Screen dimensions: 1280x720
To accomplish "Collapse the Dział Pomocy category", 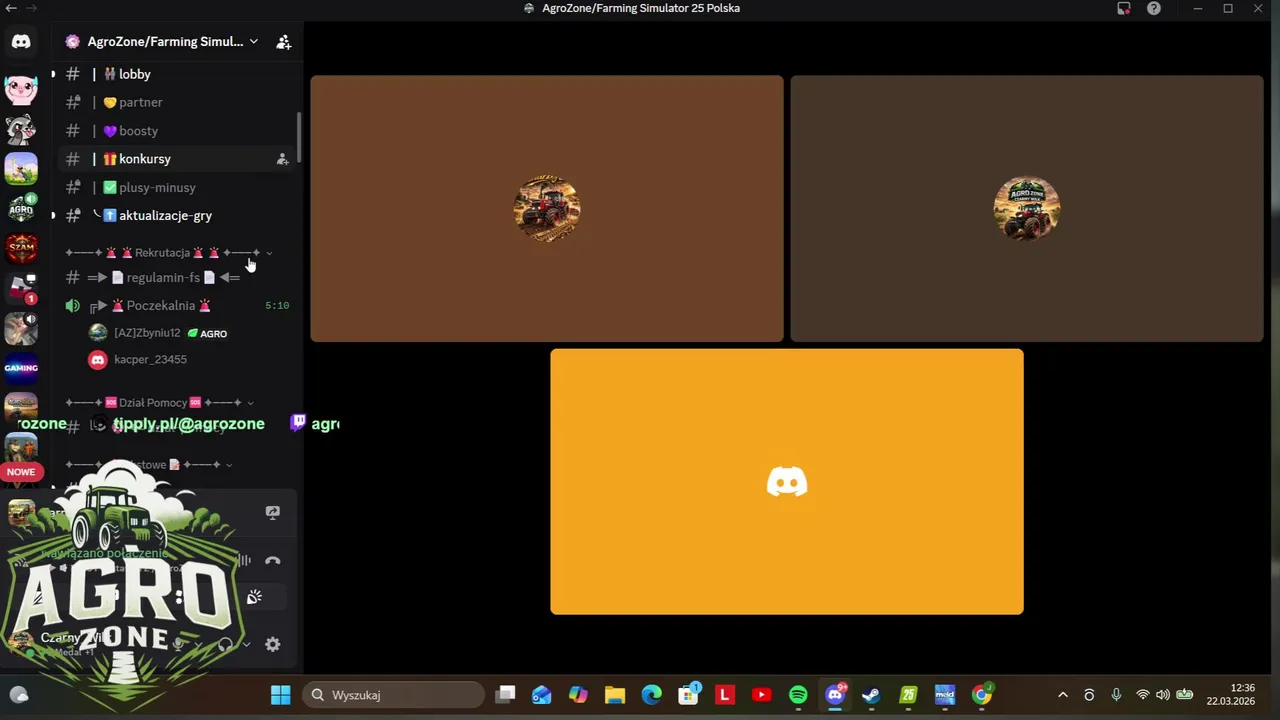I will tap(158, 402).
